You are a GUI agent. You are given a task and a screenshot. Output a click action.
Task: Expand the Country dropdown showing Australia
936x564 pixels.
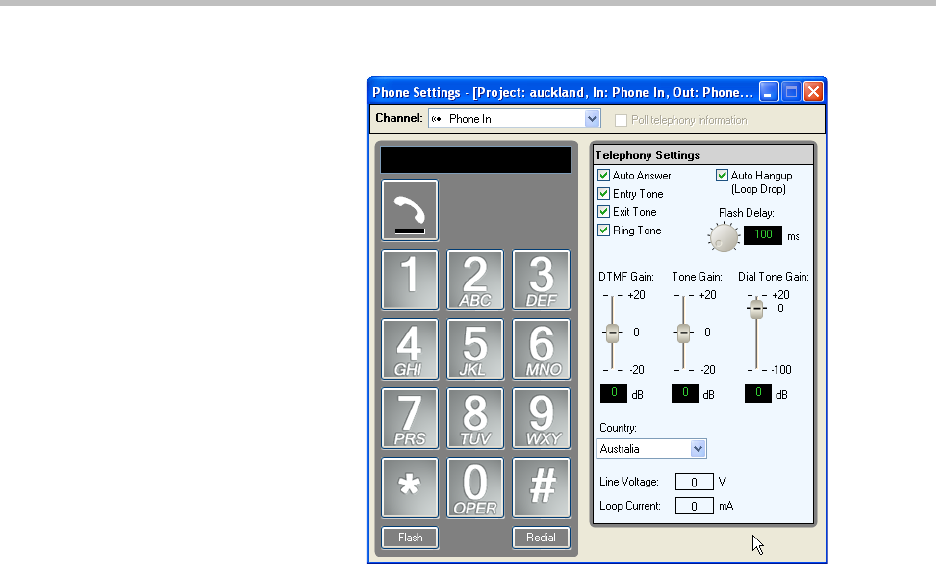[698, 449]
